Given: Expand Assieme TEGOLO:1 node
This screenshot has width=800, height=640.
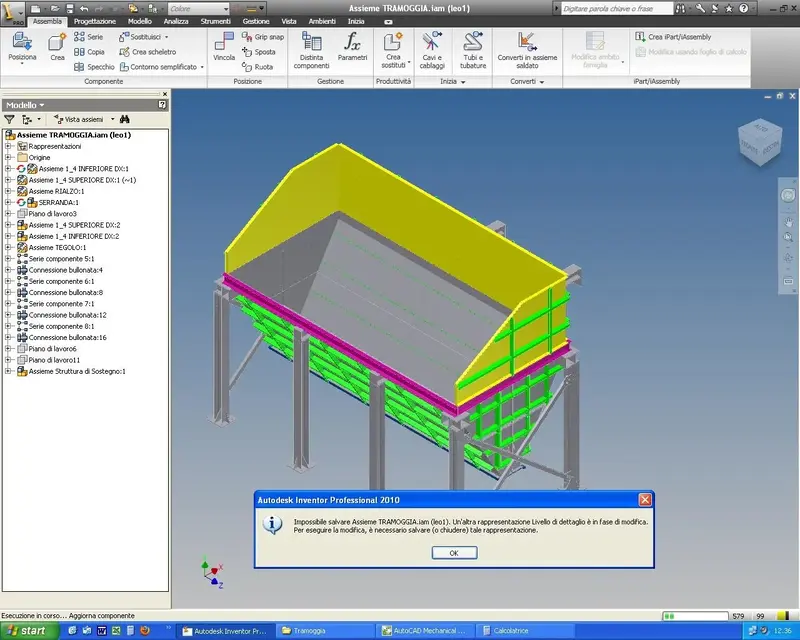Looking at the screenshot, I should [8, 248].
